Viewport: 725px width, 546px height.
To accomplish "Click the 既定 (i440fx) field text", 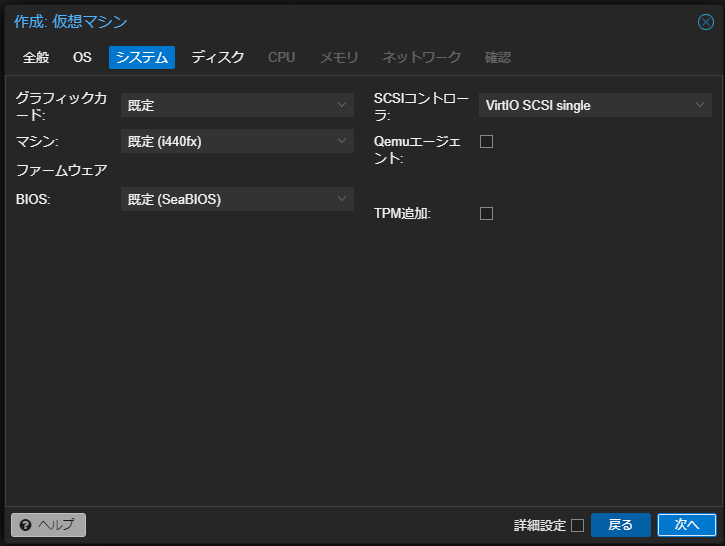I will [165, 141].
